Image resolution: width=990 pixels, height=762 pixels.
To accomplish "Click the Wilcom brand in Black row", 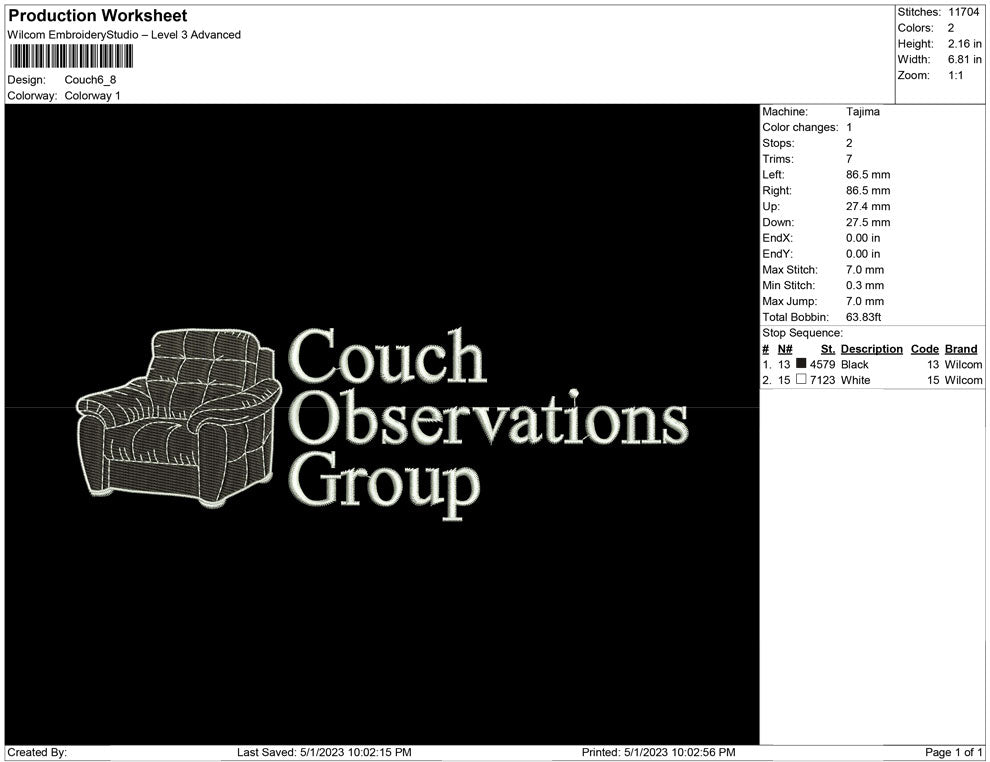I will point(963,365).
